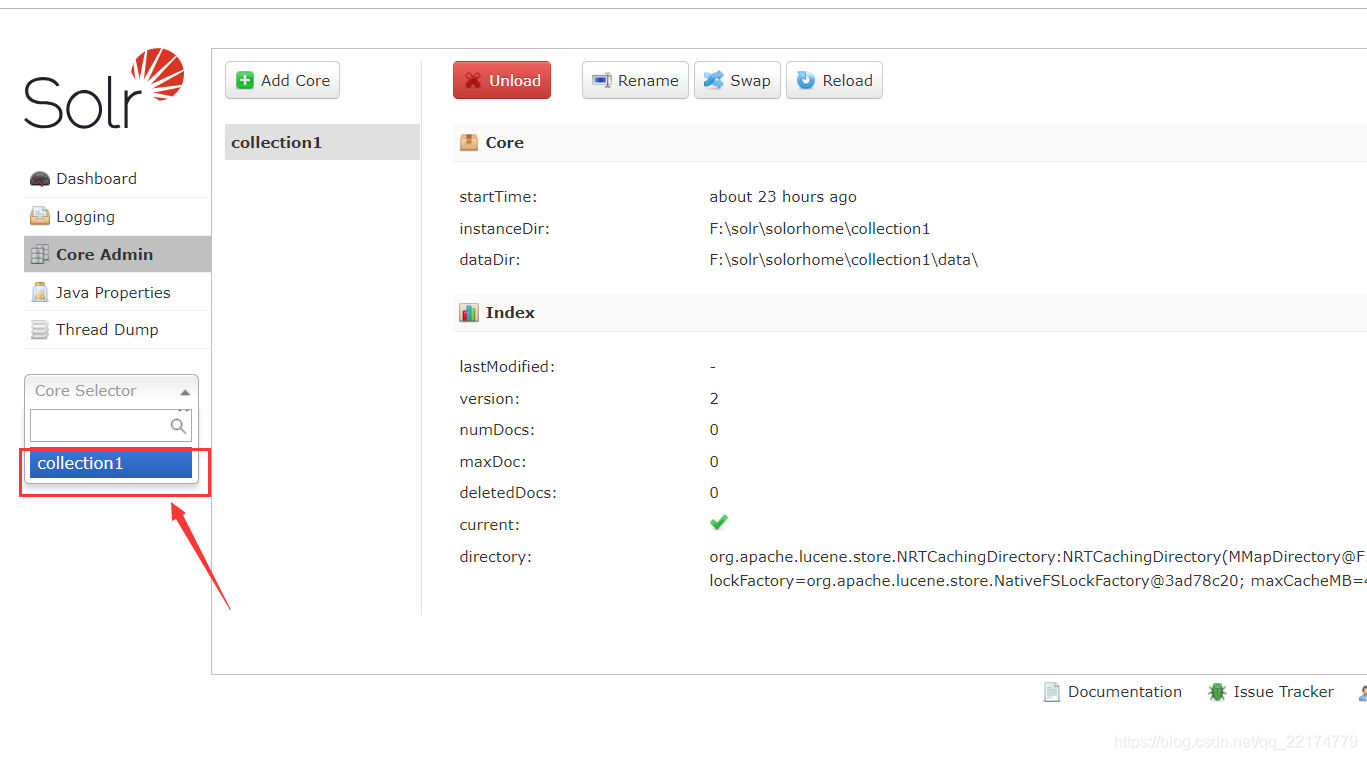
Task: Click the version label
Action: coord(489,399)
